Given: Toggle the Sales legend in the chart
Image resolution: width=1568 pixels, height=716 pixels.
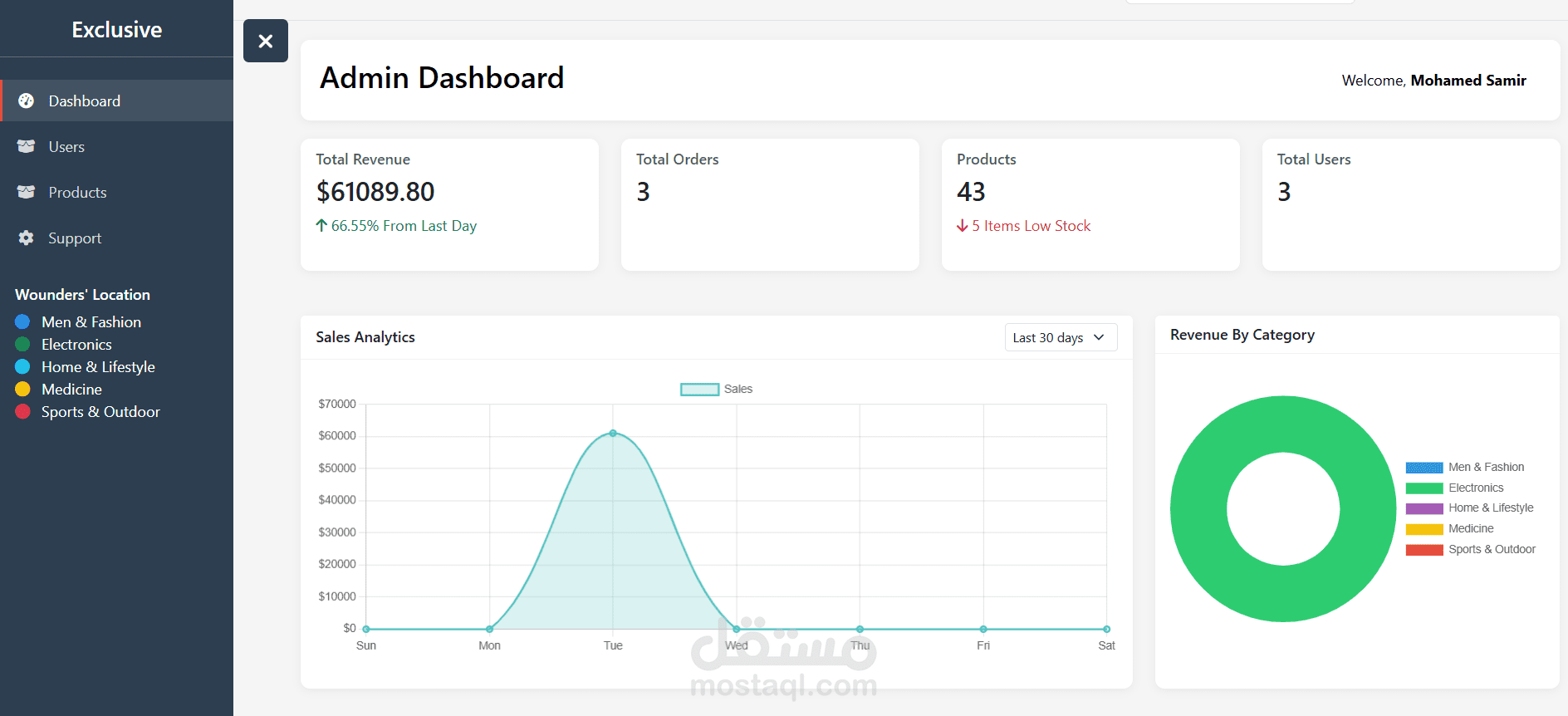Looking at the screenshot, I should tap(716, 389).
